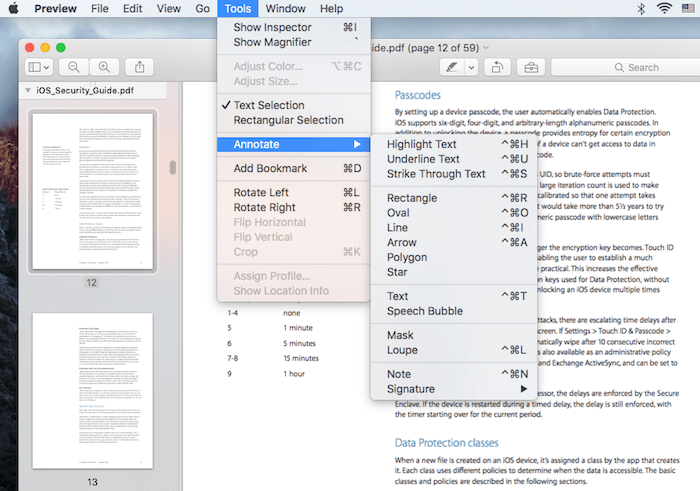Choose Star annotation

click(x=454, y=272)
